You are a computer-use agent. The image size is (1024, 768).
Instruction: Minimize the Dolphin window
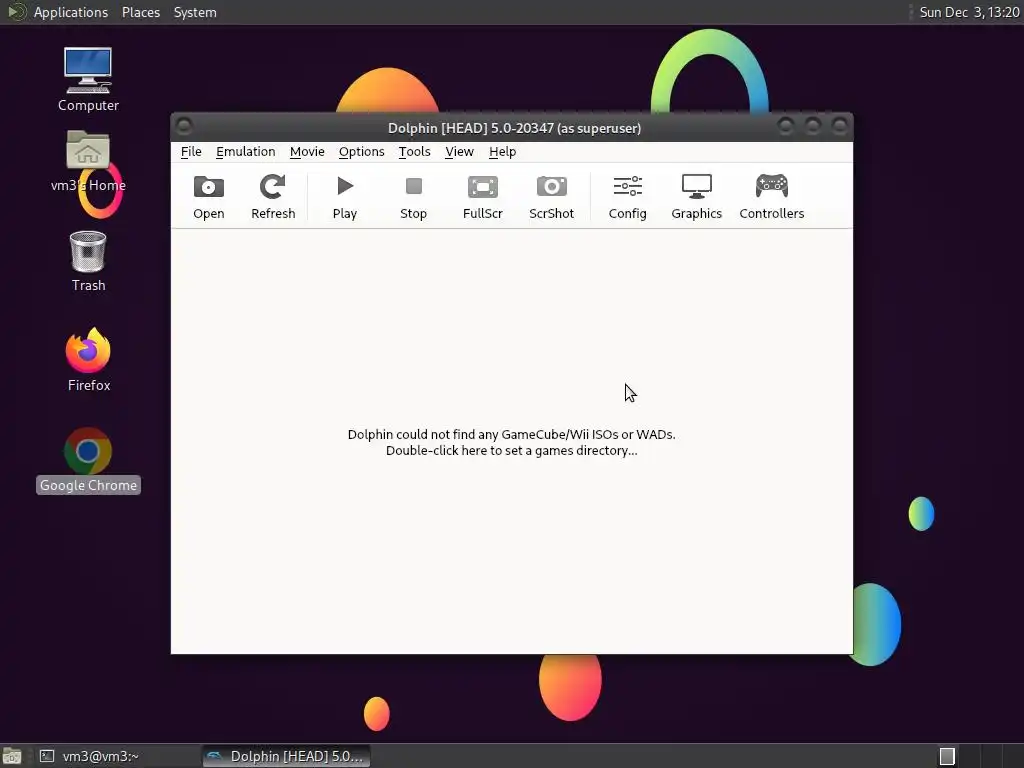coord(786,125)
